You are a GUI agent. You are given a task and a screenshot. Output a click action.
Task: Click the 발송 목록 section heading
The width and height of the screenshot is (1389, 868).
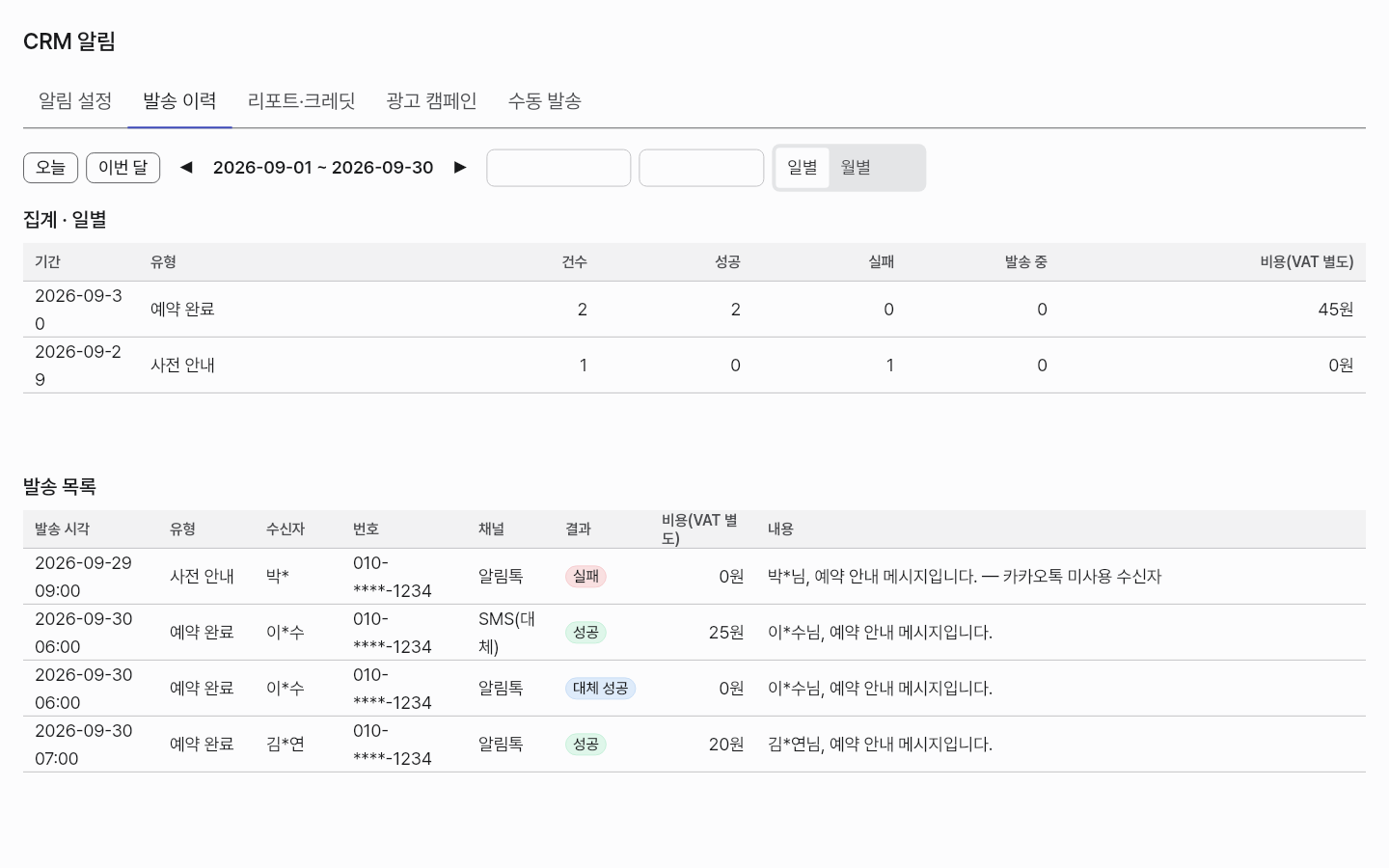pyautogui.click(x=60, y=487)
